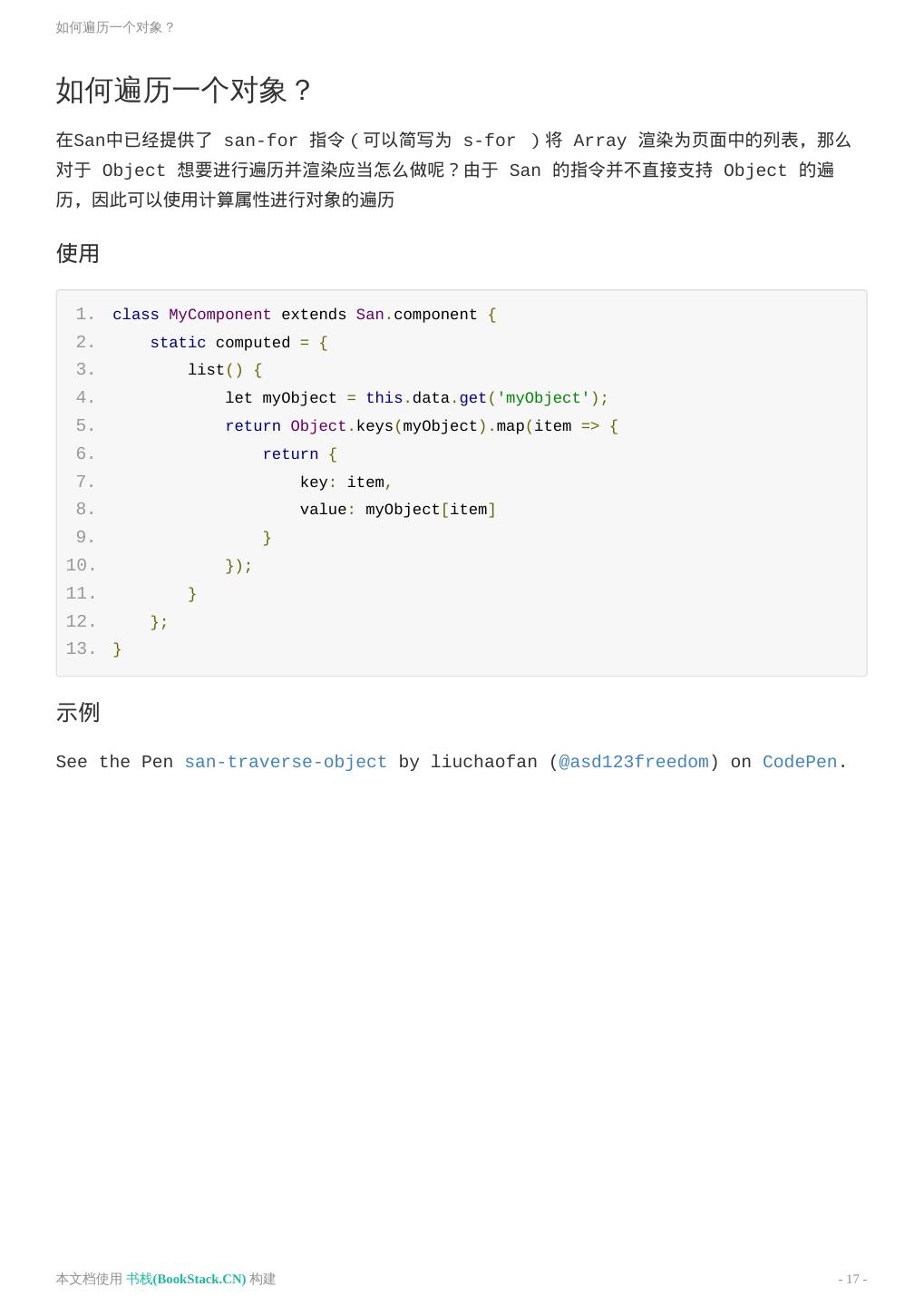This screenshot has height=1306, width=924.
Task: Open the 书栈(BookStack.CN) footer link
Action: (186, 1279)
